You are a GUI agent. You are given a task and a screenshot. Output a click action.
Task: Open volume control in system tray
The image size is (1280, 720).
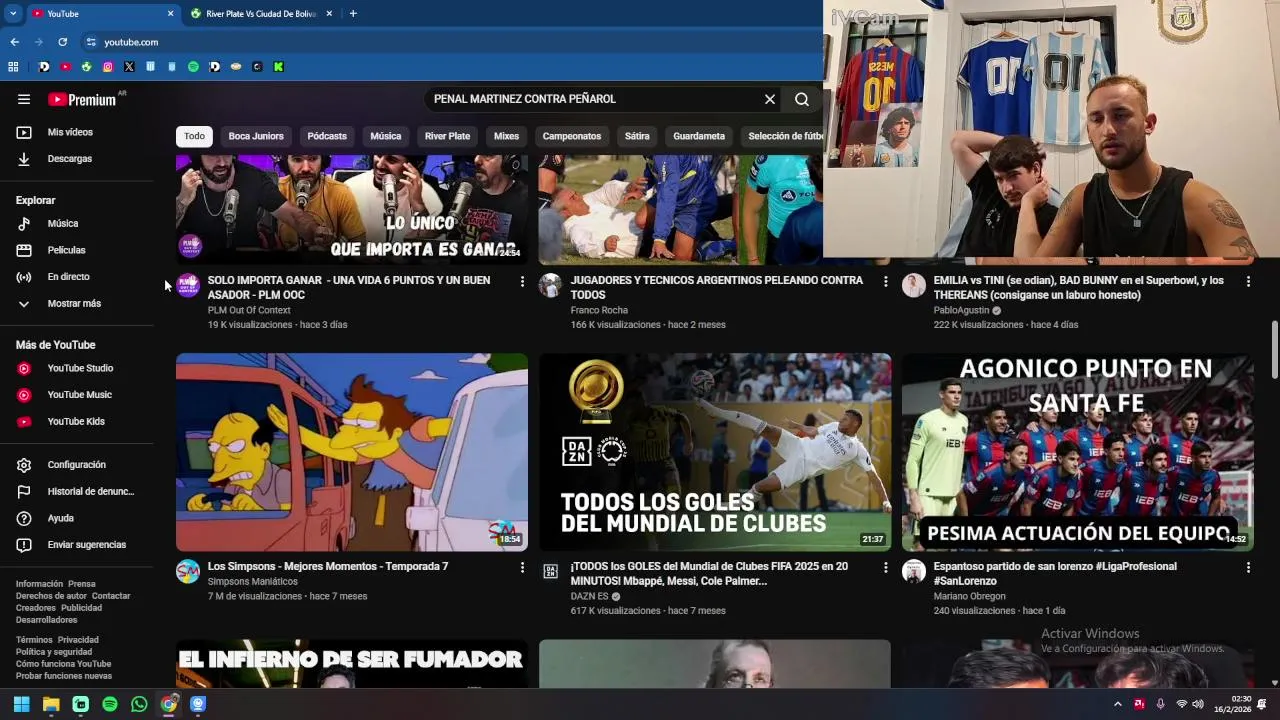tap(1198, 704)
